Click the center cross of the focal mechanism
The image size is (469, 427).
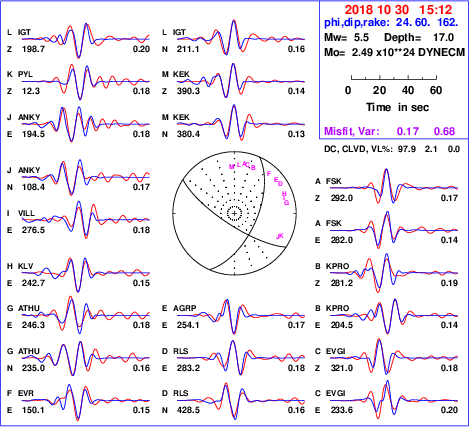234,213
